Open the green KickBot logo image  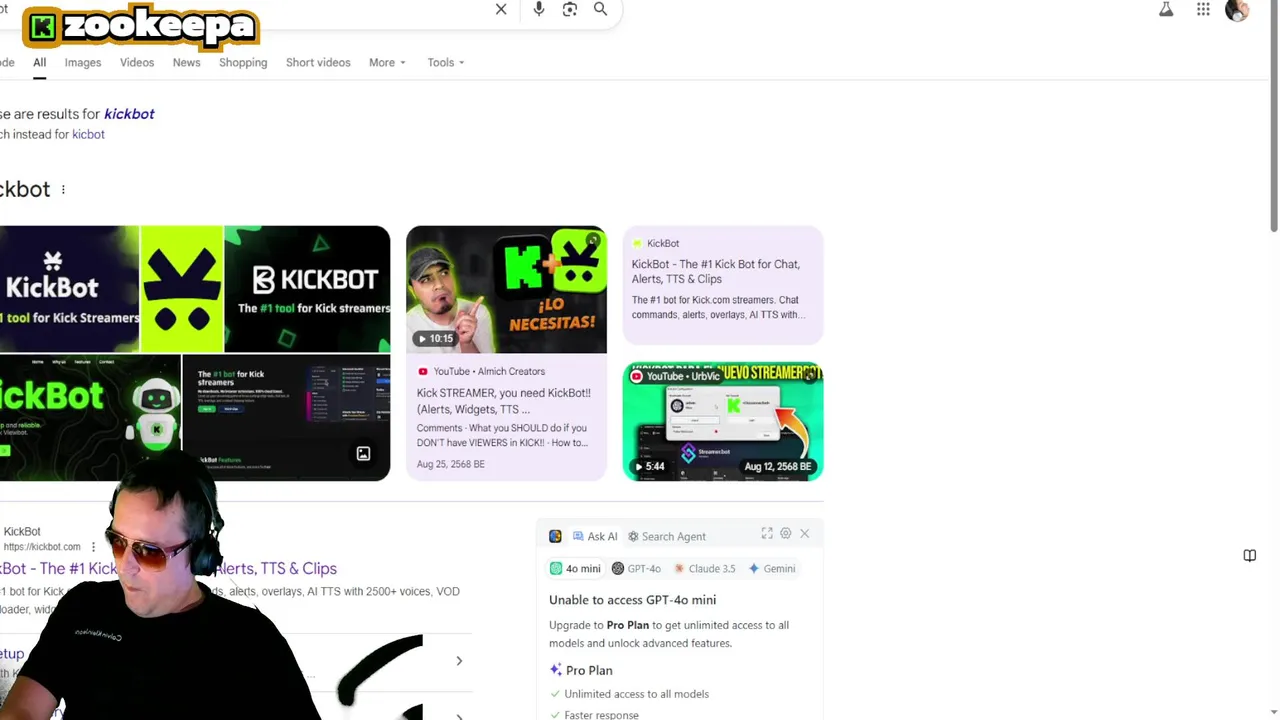pyautogui.click(x=182, y=288)
